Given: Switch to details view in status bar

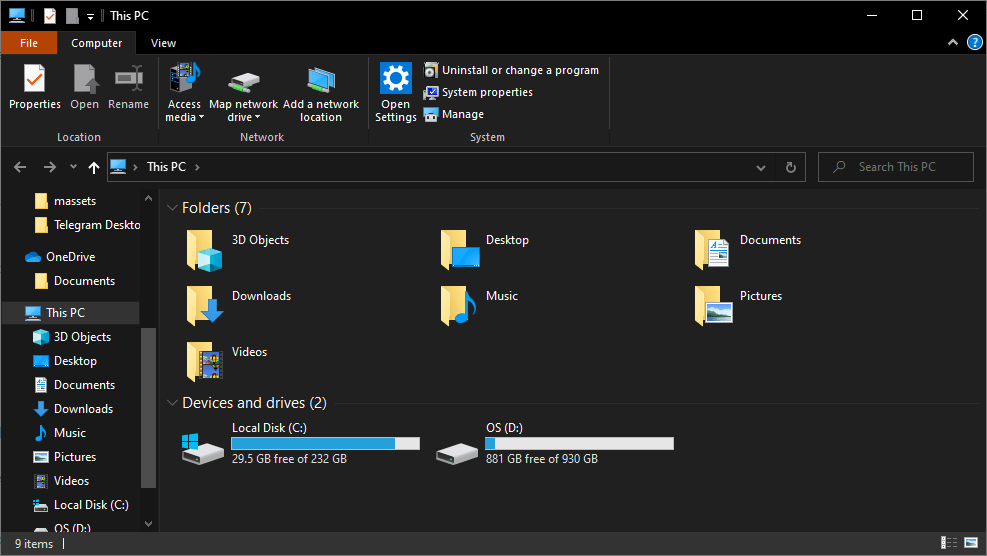Looking at the screenshot, I should 948,543.
